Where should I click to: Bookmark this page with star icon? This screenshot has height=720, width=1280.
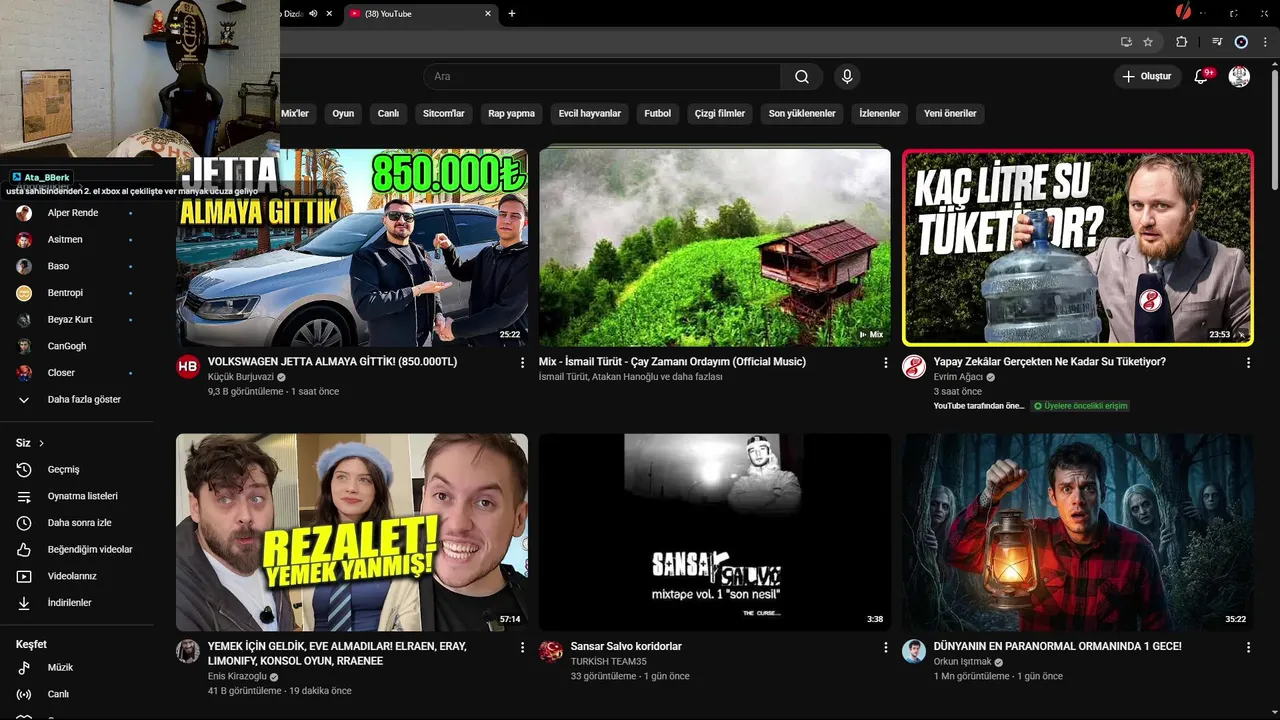1148,42
